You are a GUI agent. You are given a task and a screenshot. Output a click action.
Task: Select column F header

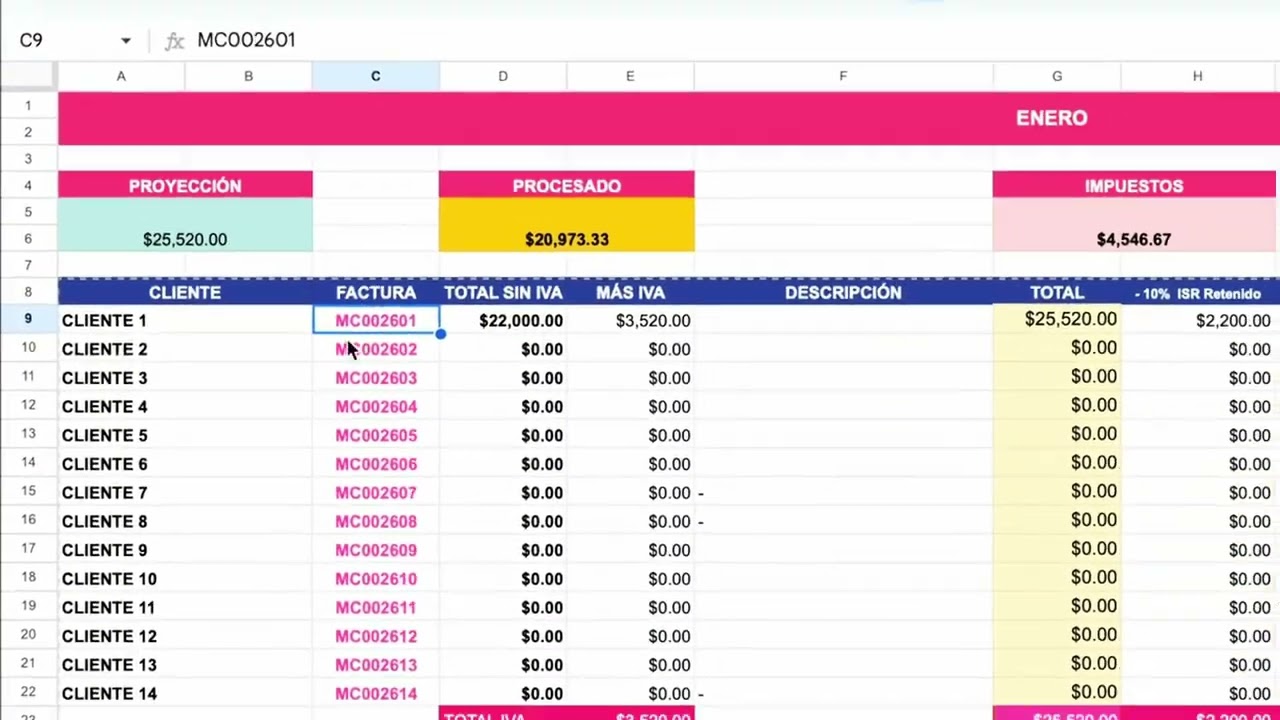coord(843,76)
